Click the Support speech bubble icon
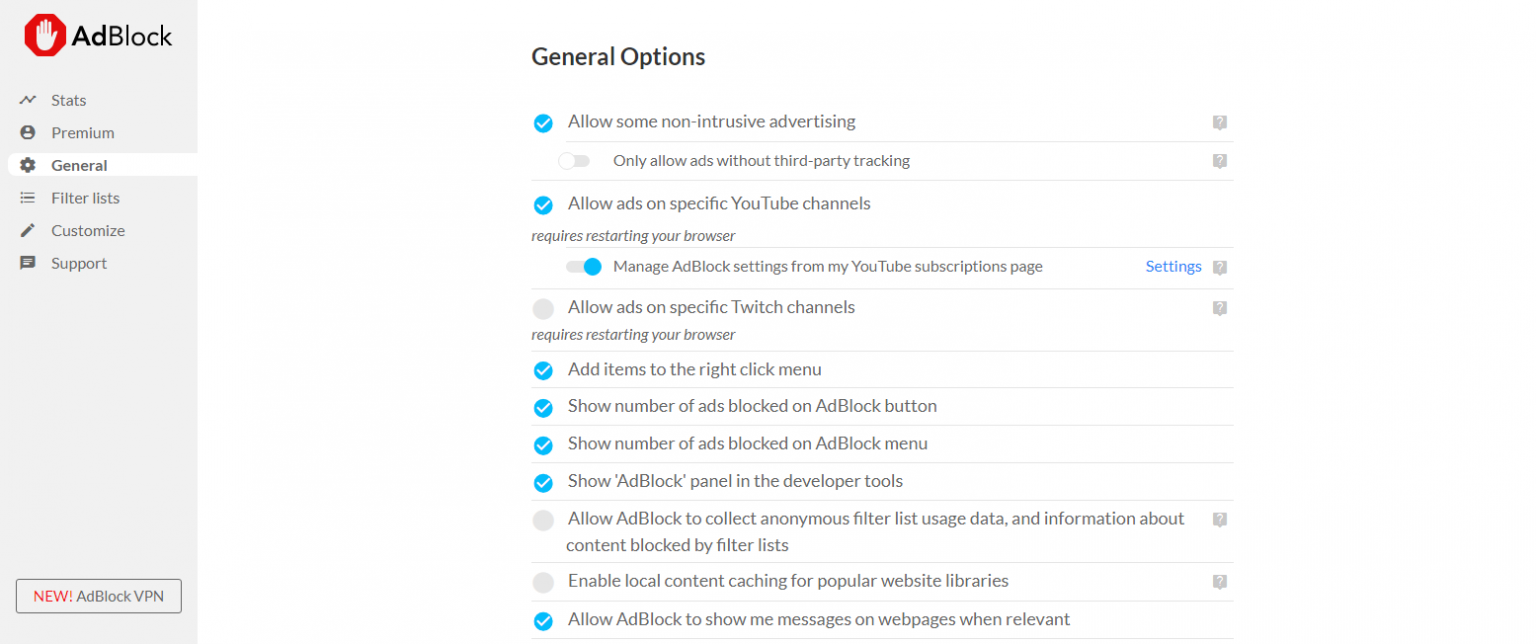Screen dimensions: 1536x644 point(28,263)
